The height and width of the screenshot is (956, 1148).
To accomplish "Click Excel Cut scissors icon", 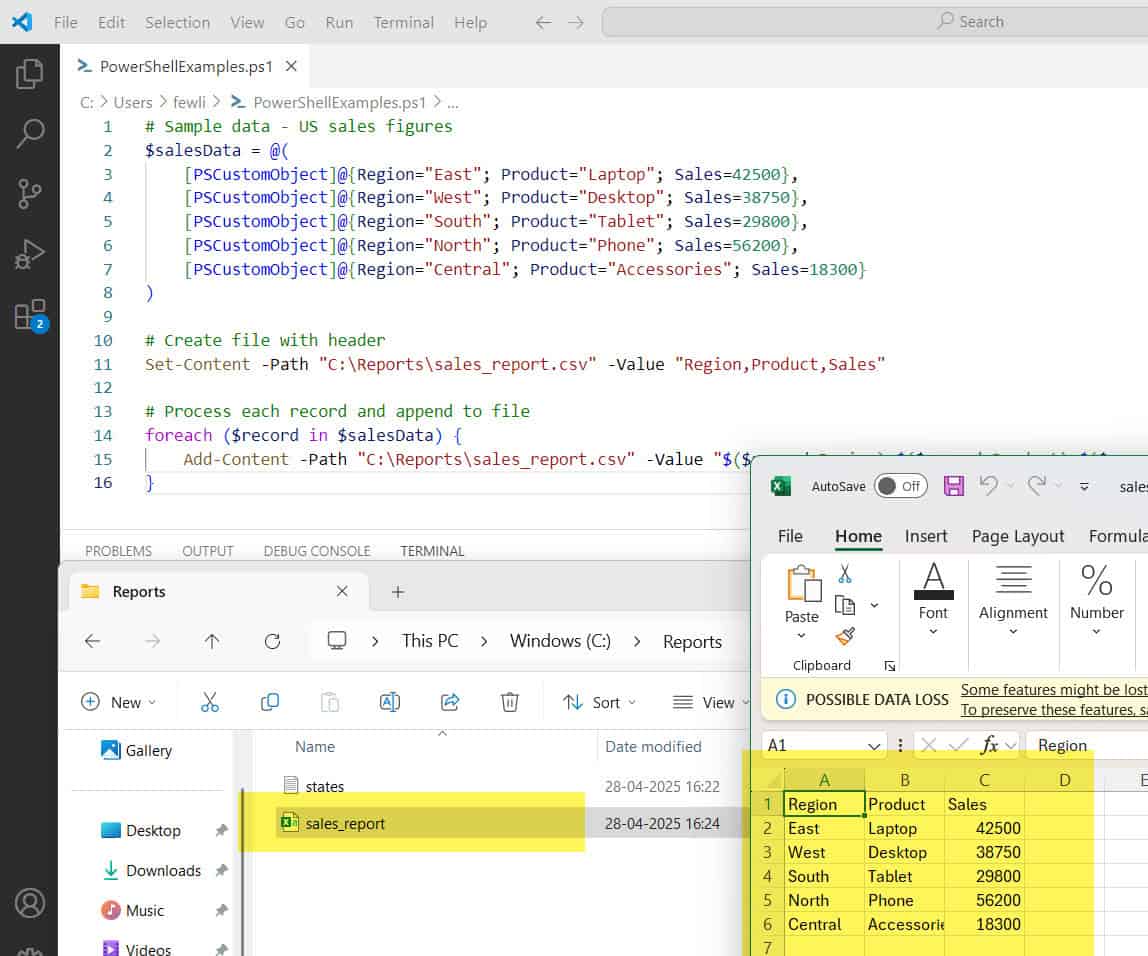I will tap(845, 573).
